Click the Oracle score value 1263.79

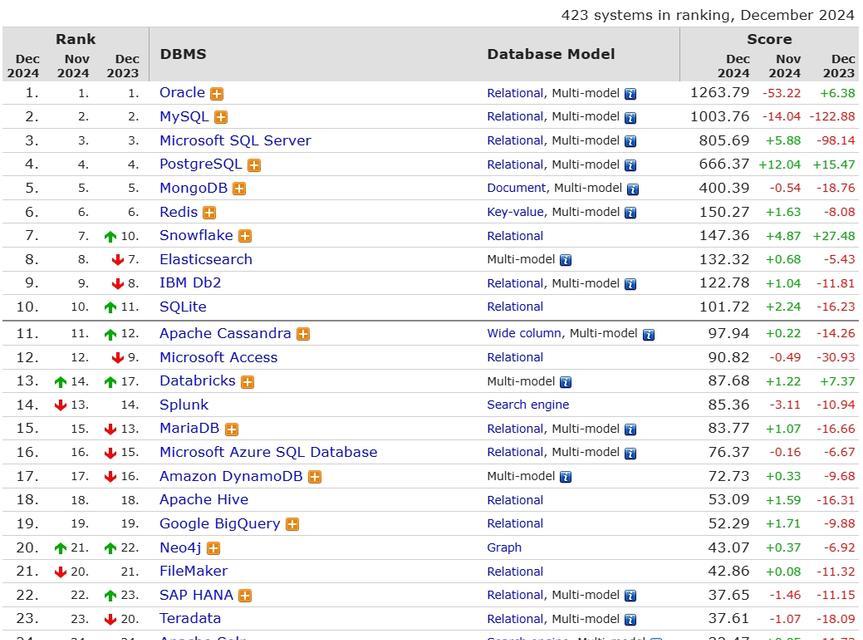click(x=719, y=93)
